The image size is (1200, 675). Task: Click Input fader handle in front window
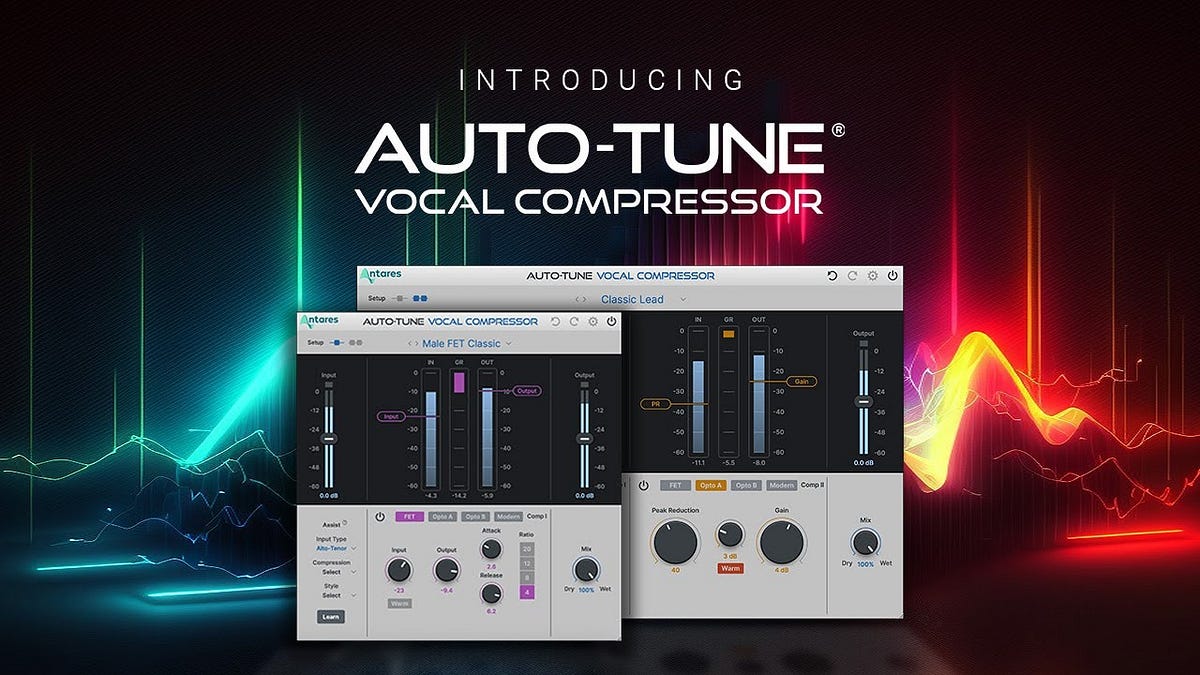click(329, 439)
